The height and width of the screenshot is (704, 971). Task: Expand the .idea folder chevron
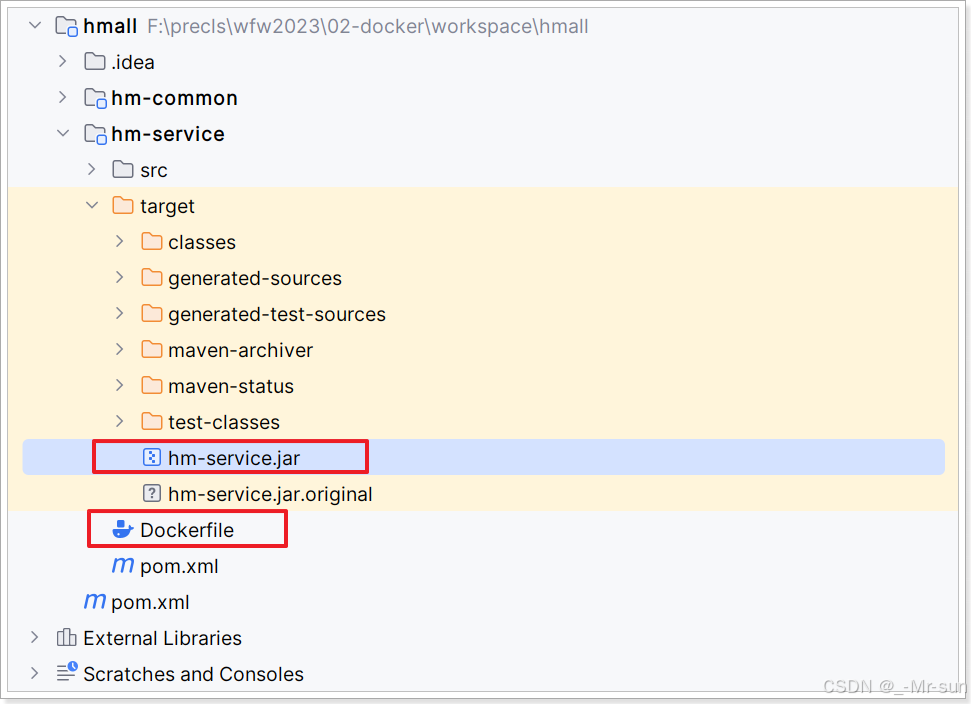[x=63, y=61]
